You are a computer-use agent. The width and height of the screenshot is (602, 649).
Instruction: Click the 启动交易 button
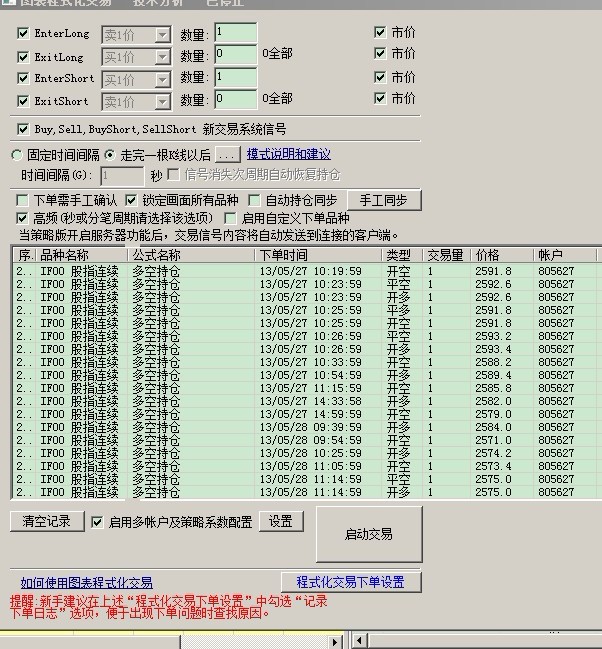[368, 534]
